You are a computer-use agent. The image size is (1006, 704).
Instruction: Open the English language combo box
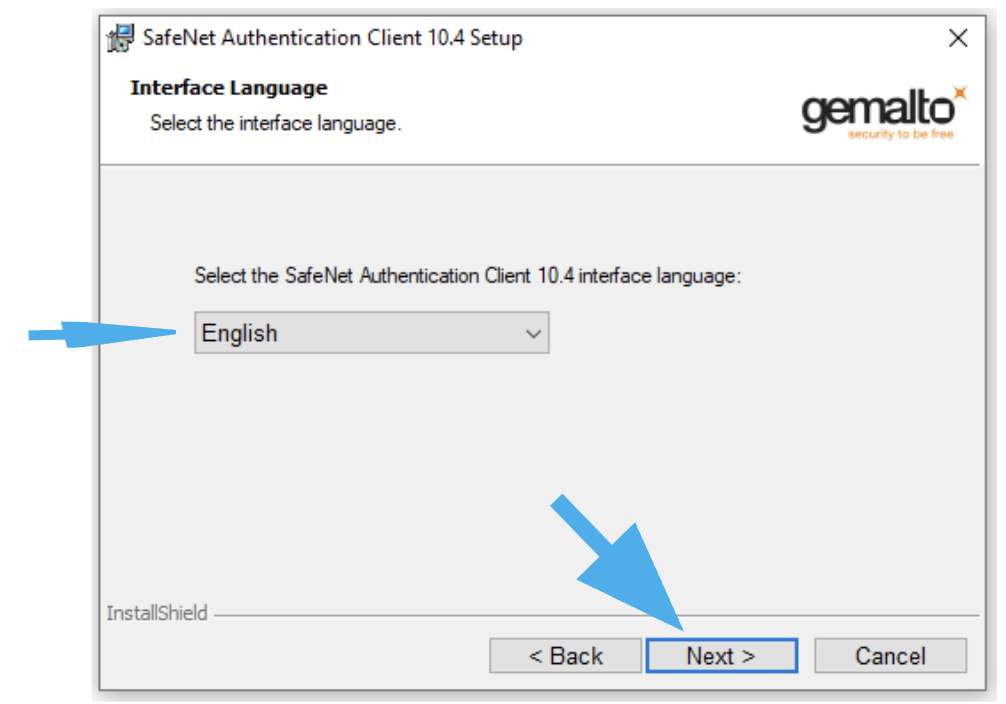371,332
